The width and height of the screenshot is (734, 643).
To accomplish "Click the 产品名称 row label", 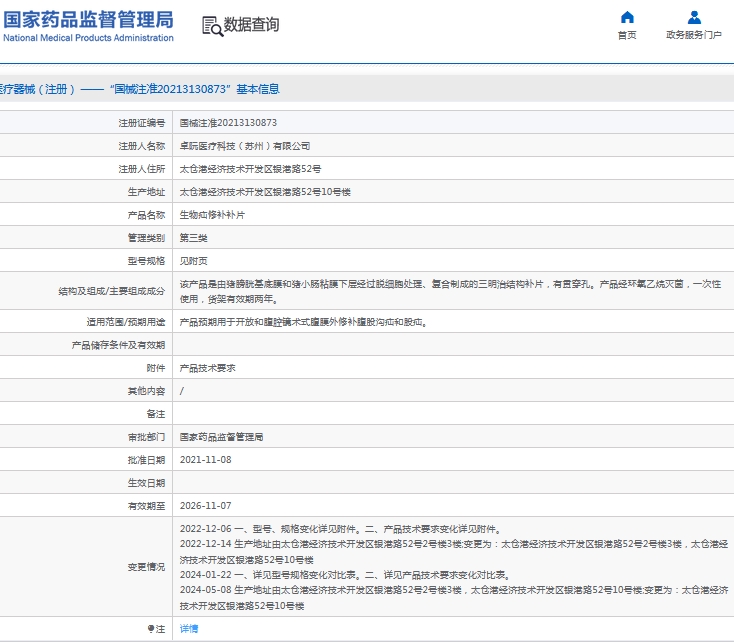I will (147, 215).
